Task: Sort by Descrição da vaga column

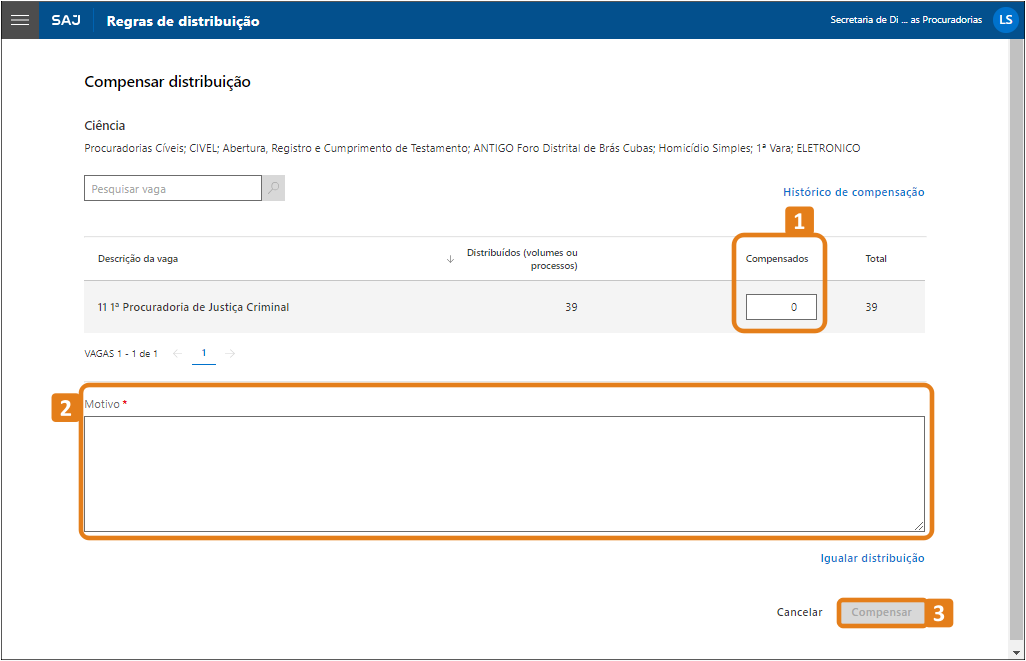Action: 138,259
